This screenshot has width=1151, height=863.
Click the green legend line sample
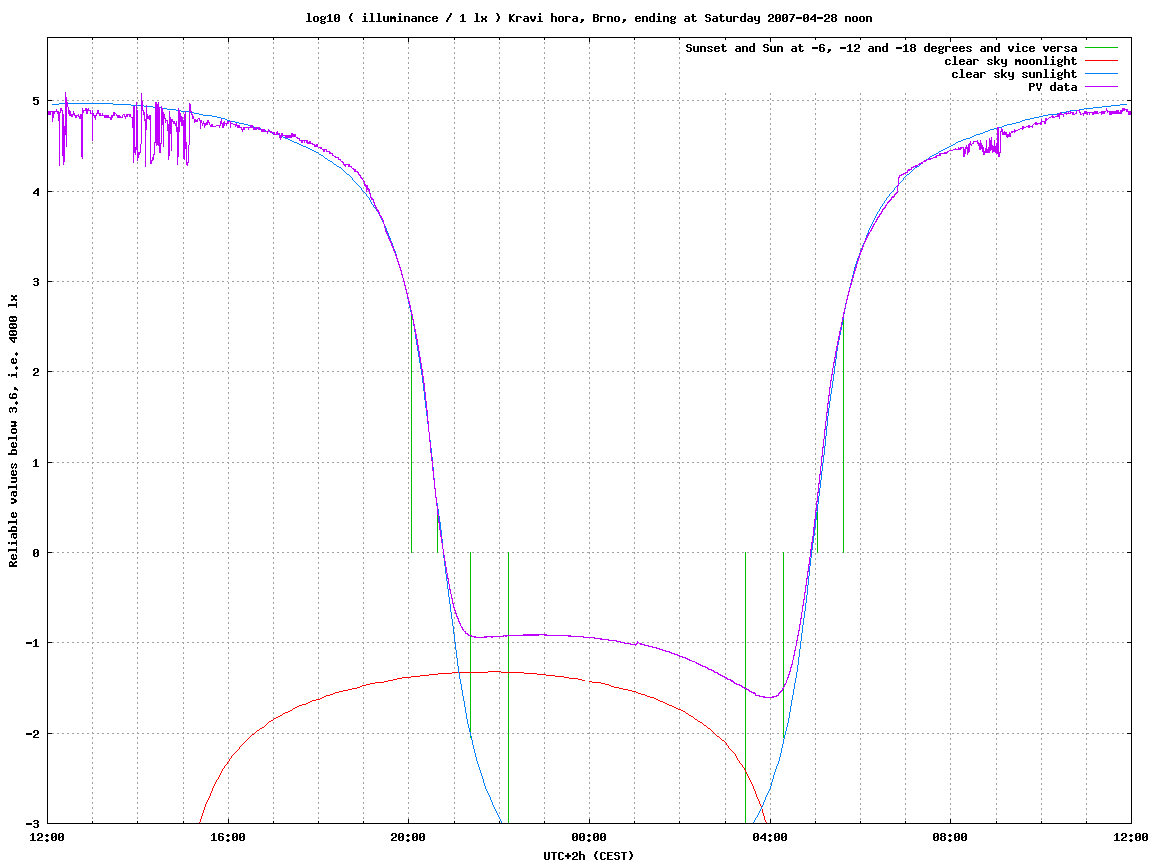1101,48
